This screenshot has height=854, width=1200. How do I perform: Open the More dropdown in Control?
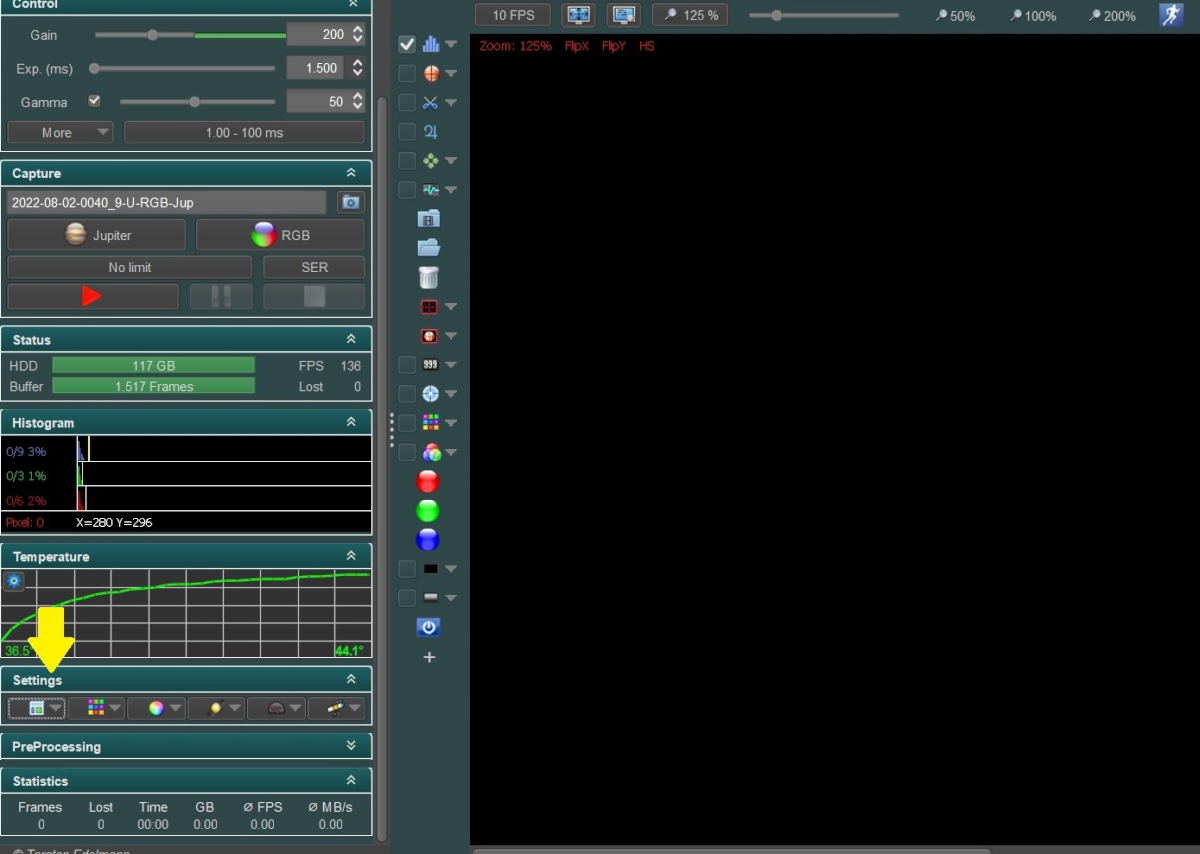point(61,132)
